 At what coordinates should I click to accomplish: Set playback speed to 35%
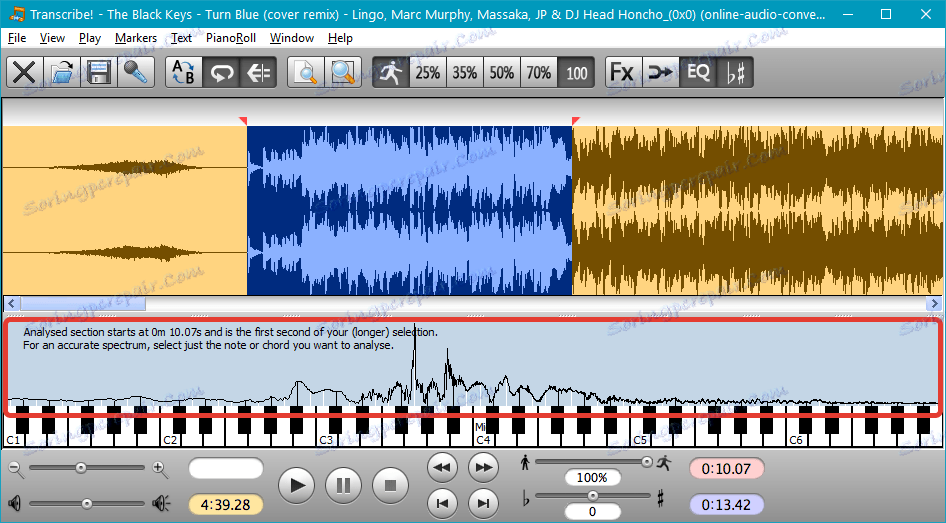click(465, 73)
